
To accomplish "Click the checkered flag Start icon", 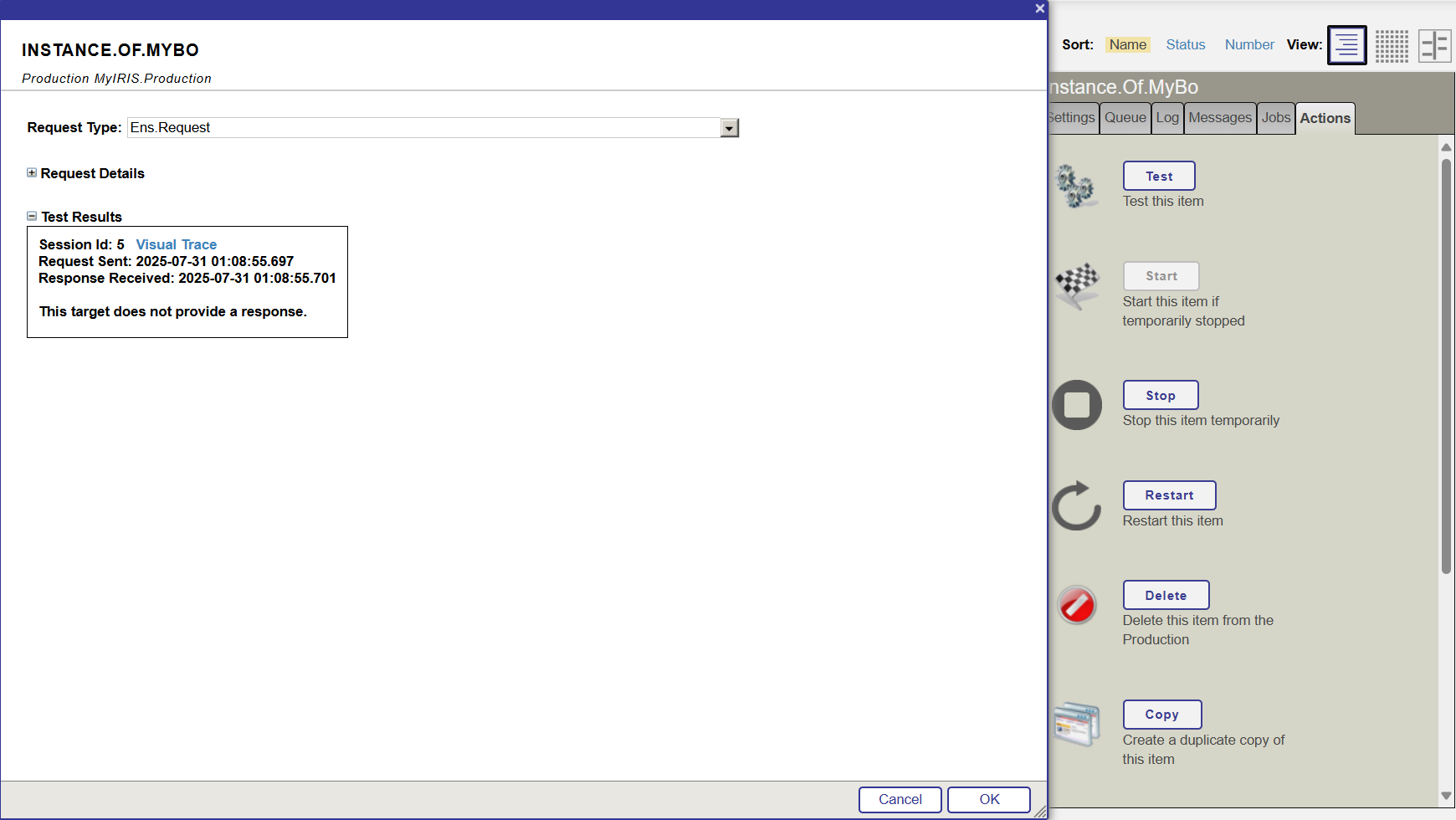I will click(x=1077, y=285).
